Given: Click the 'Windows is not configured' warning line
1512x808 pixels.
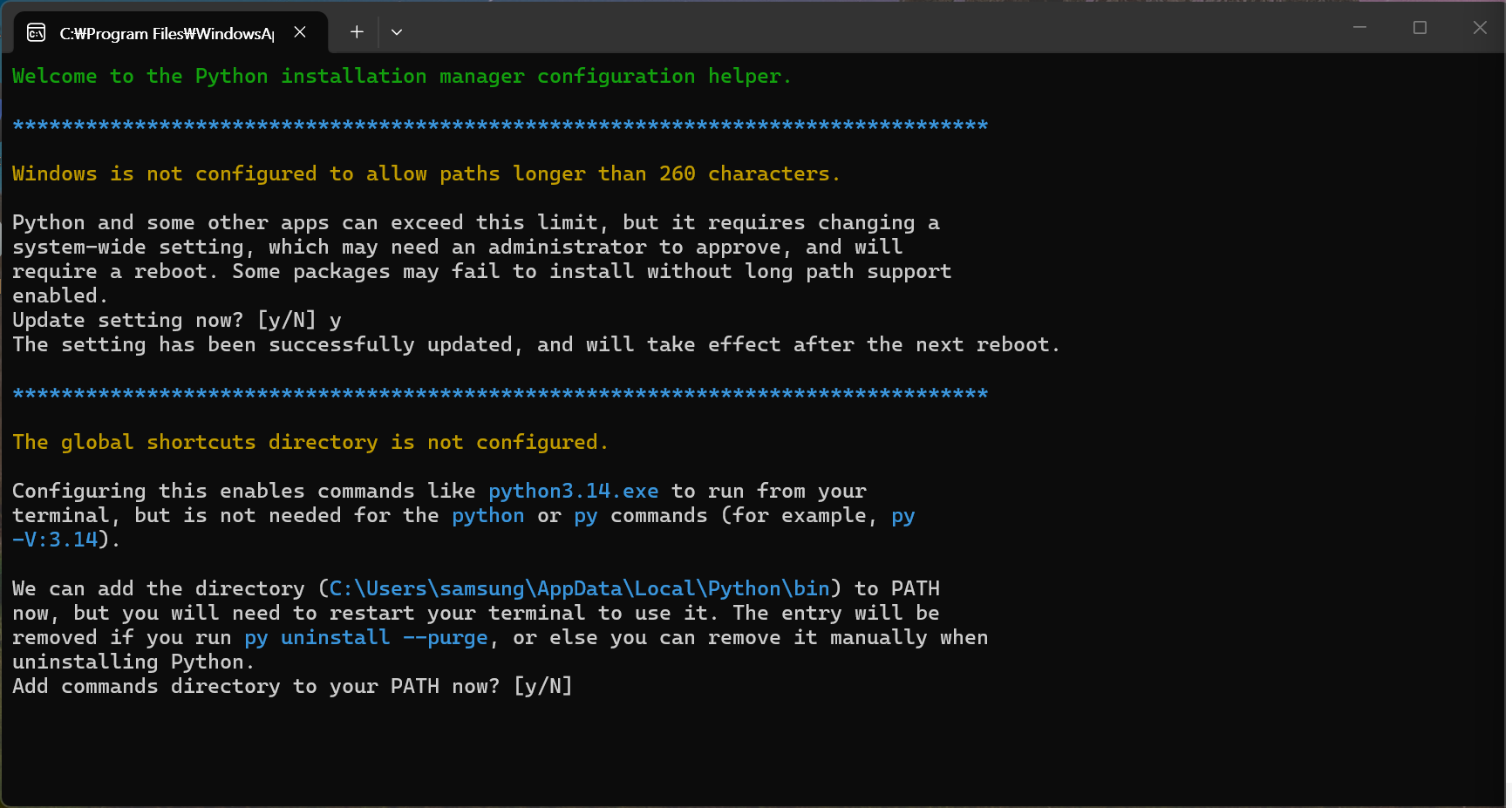Looking at the screenshot, I should click(x=426, y=174).
